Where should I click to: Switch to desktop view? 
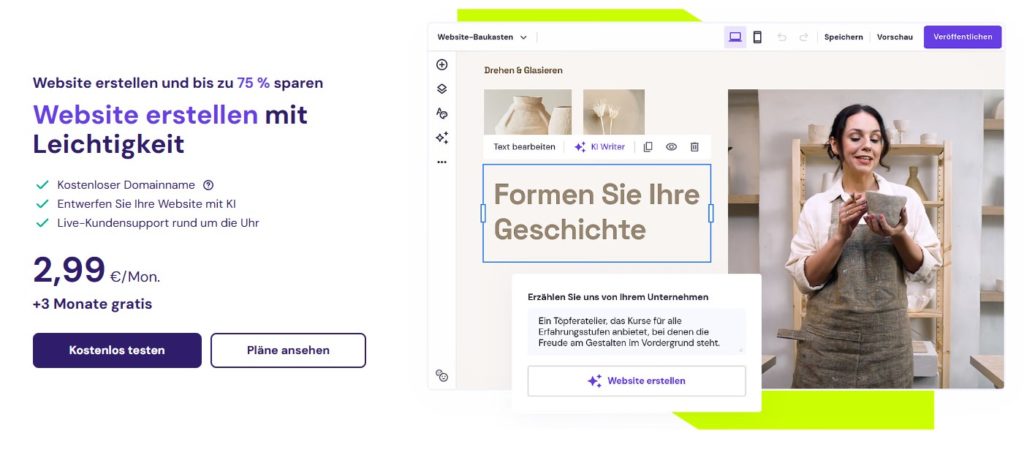tap(735, 37)
